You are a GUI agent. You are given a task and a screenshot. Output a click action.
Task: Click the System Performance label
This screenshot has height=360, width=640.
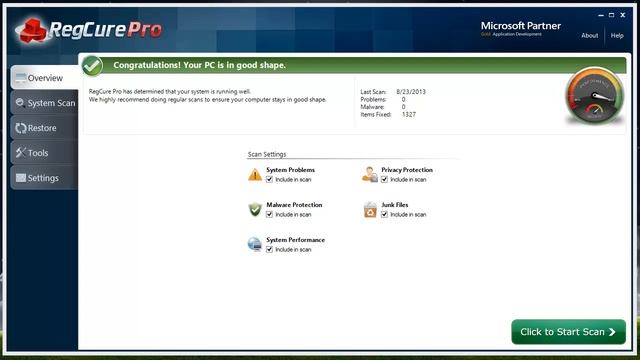296,240
